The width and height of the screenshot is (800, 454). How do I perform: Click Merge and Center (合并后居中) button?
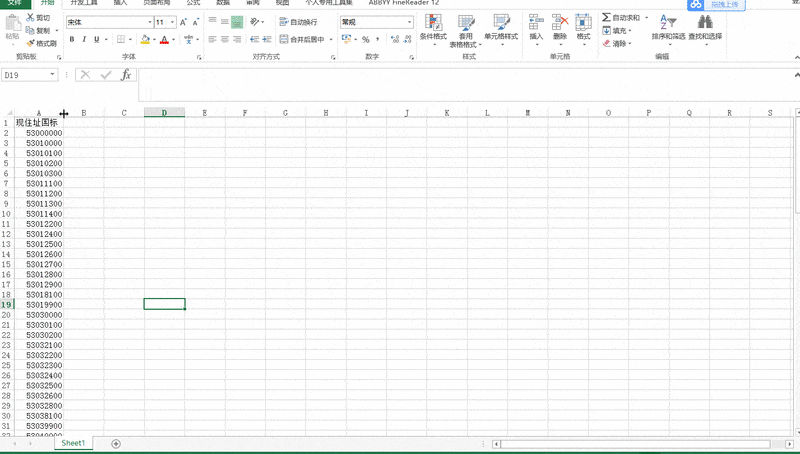pos(303,39)
